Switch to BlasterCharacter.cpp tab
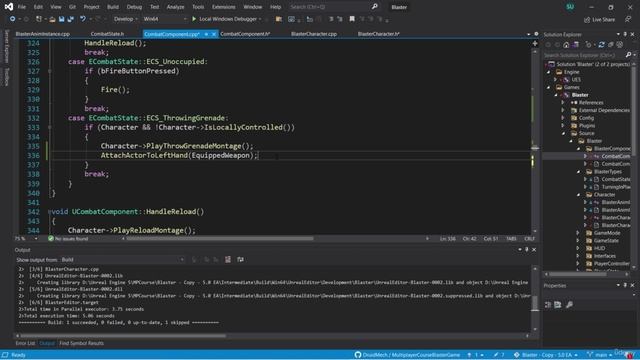Image resolution: width=640 pixels, height=360 pixels. 314,34
